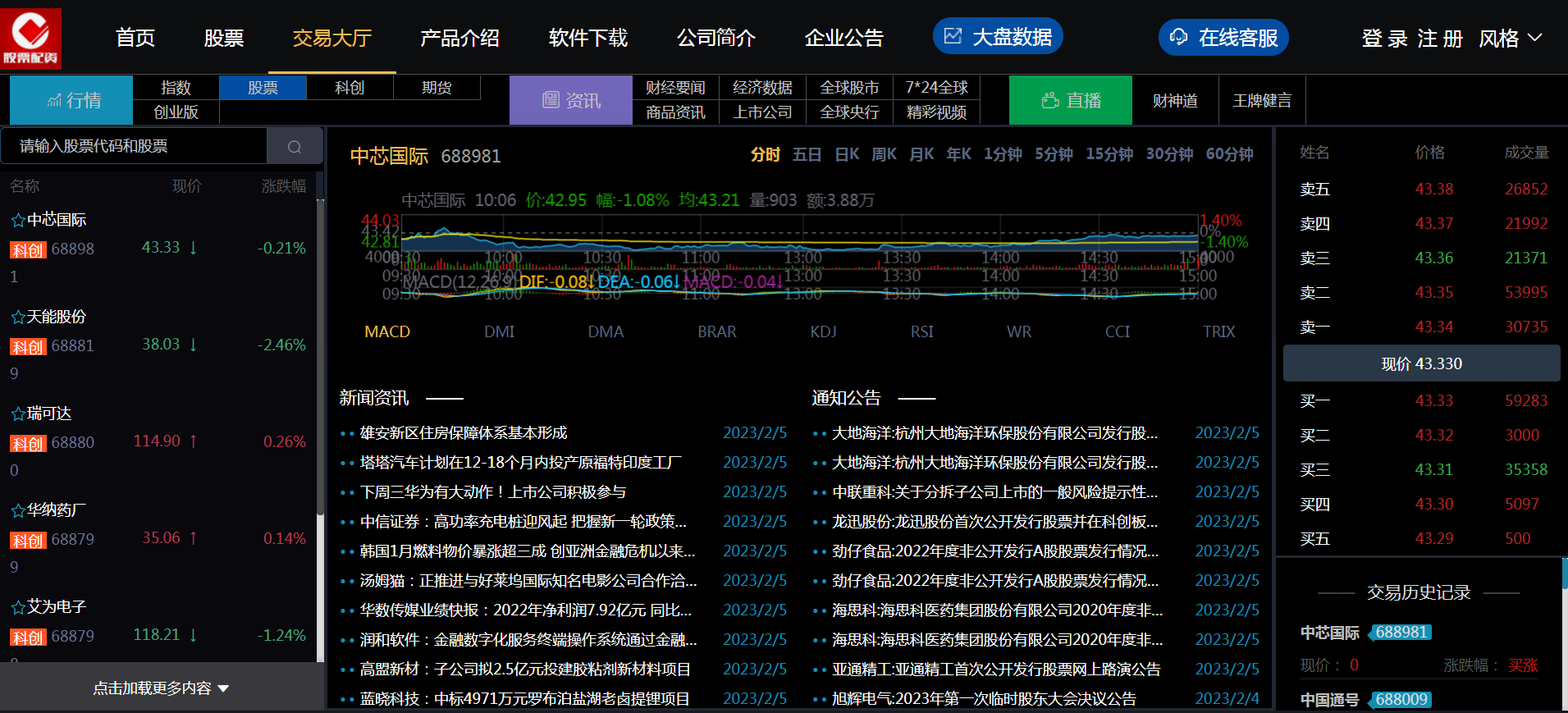Open 中联重科 risk notice announcement
Viewport: 1568px width, 713px height.
(x=995, y=492)
